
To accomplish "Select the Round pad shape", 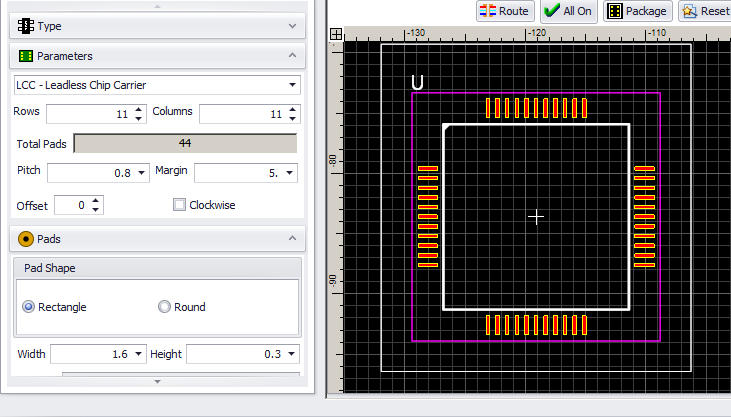I will [164, 306].
